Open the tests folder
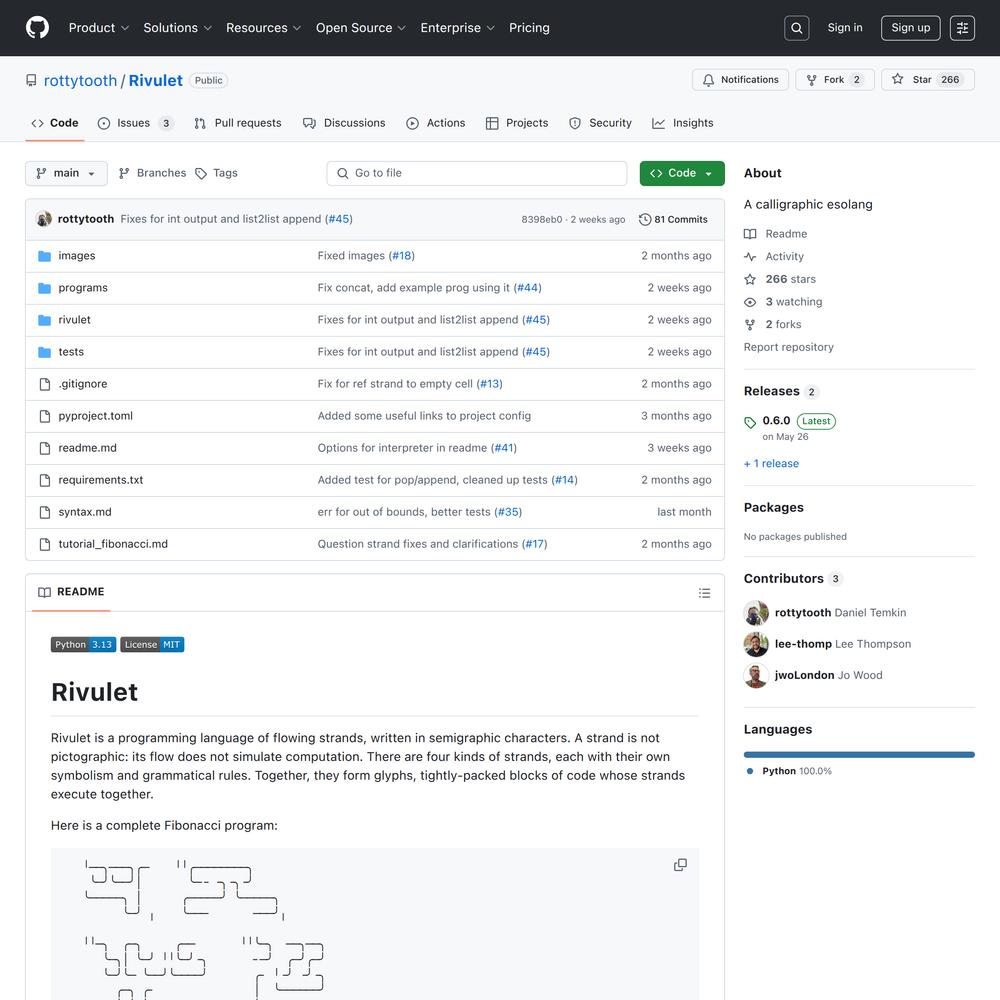The width and height of the screenshot is (1000, 1000). click(71, 351)
